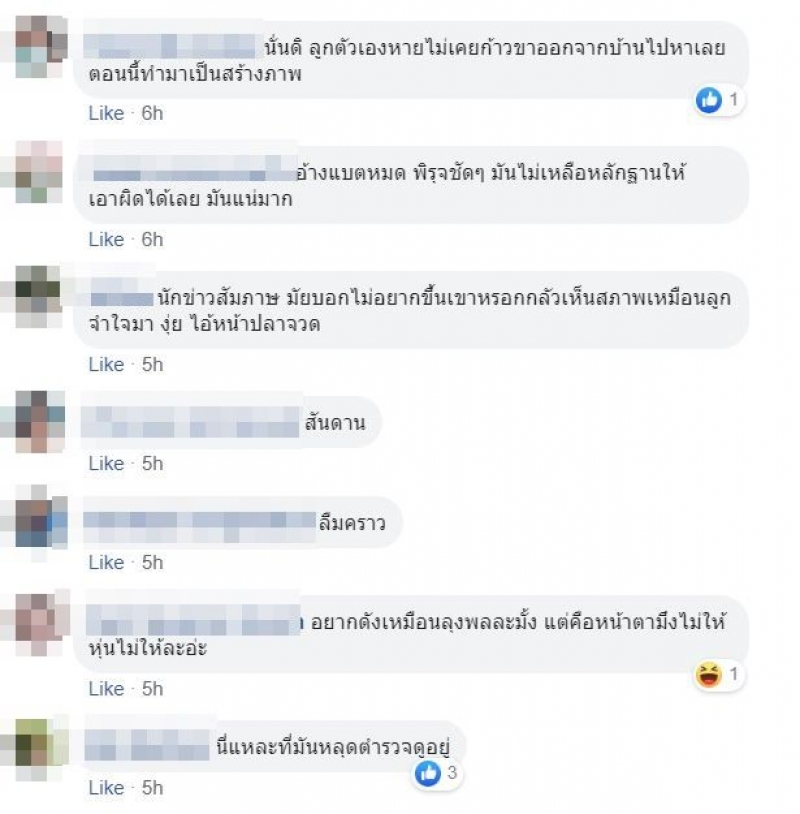800x814 pixels.
Task: Open the avatar beside the ลืมคราว comment
Action: pos(40,521)
